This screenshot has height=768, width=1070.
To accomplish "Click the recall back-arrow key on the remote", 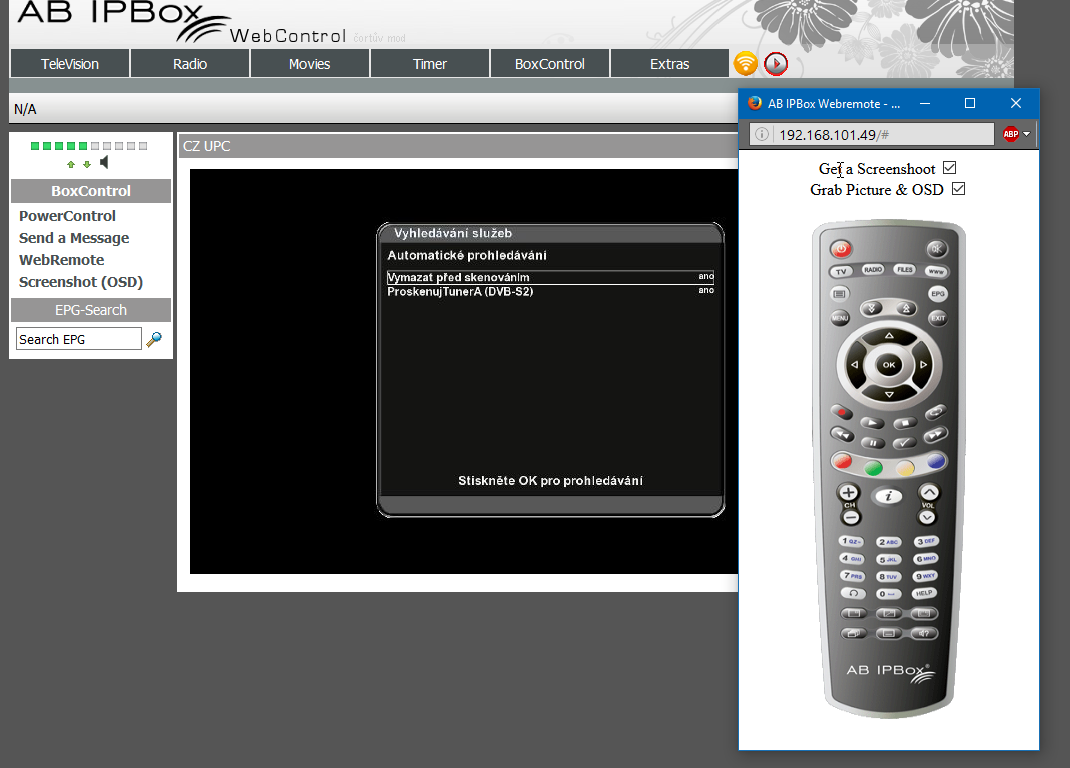I will tap(853, 593).
